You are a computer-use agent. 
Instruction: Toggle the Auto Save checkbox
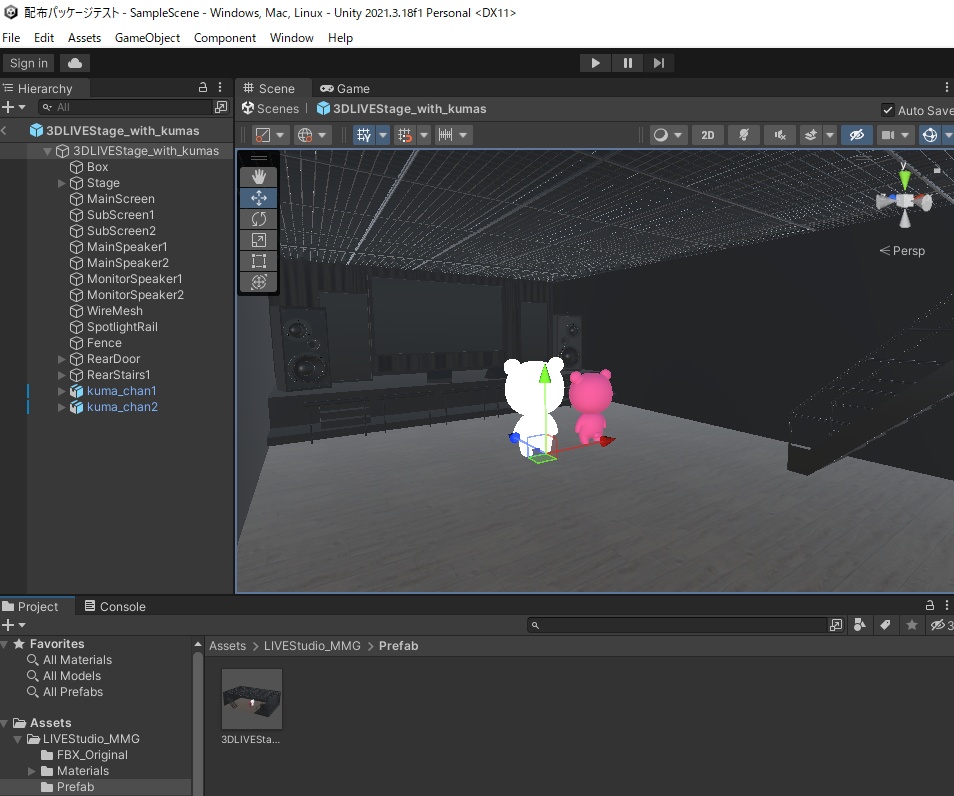(888, 110)
